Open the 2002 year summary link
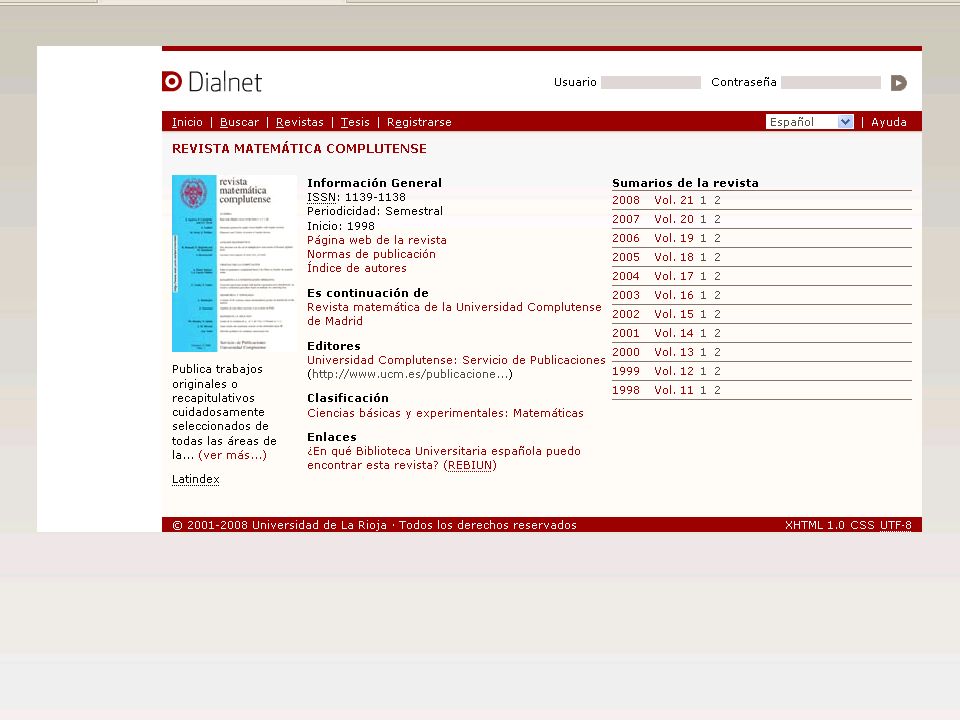The width and height of the screenshot is (960, 720). pyautogui.click(x=626, y=314)
